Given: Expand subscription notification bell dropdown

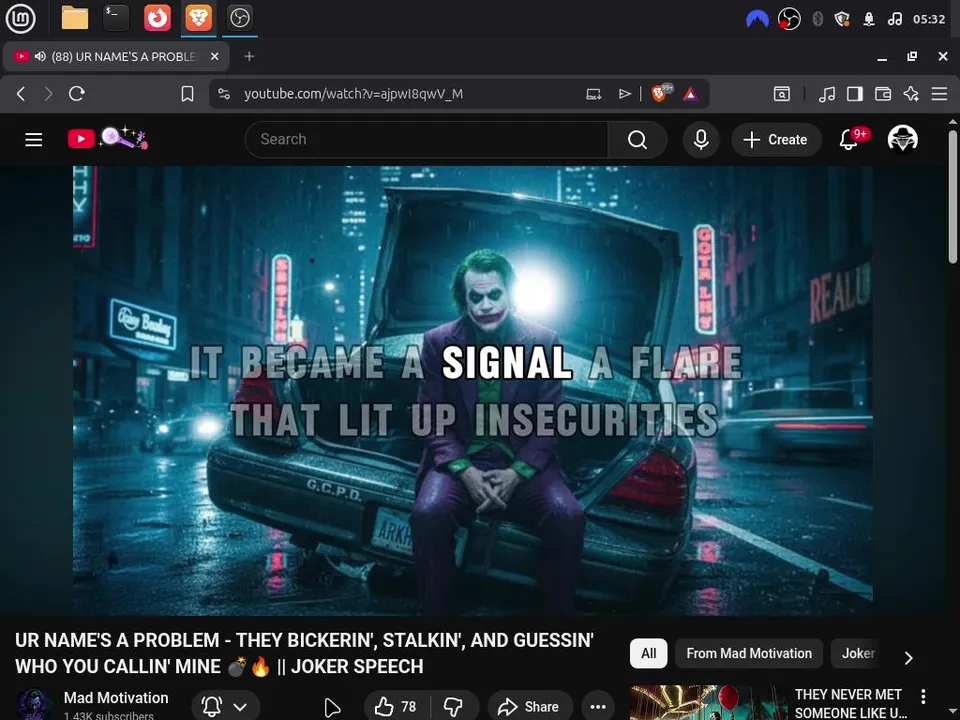Looking at the screenshot, I should [225, 707].
